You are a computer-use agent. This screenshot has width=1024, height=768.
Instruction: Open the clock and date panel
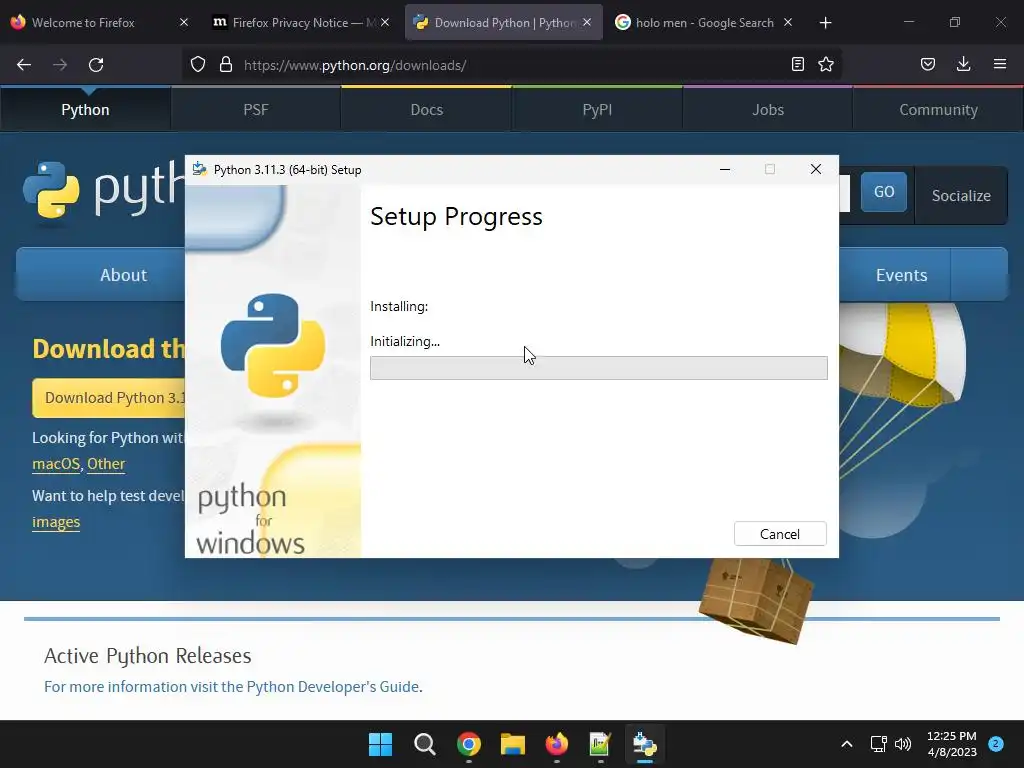pyautogui.click(x=952, y=744)
